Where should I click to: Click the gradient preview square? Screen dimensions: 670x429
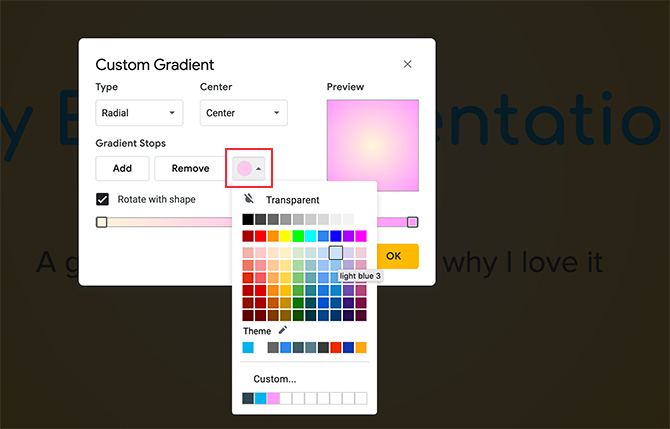tap(373, 145)
